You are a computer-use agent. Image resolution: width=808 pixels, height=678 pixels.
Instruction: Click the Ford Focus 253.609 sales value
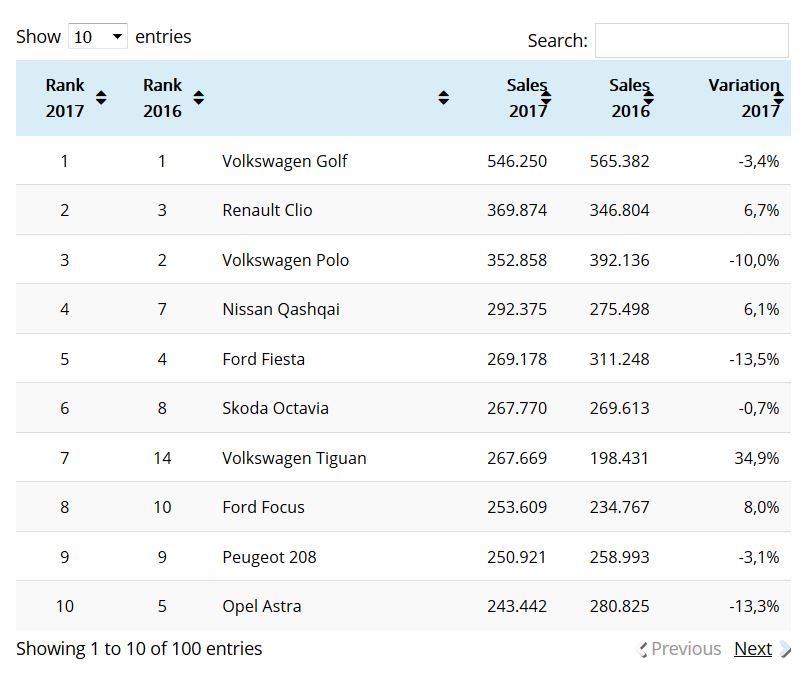click(516, 507)
